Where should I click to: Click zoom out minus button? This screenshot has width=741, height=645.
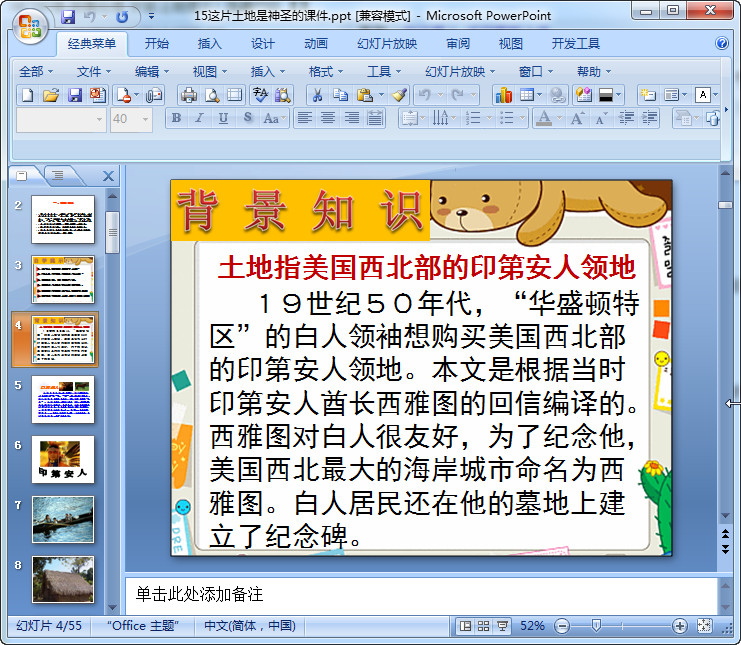[x=562, y=626]
